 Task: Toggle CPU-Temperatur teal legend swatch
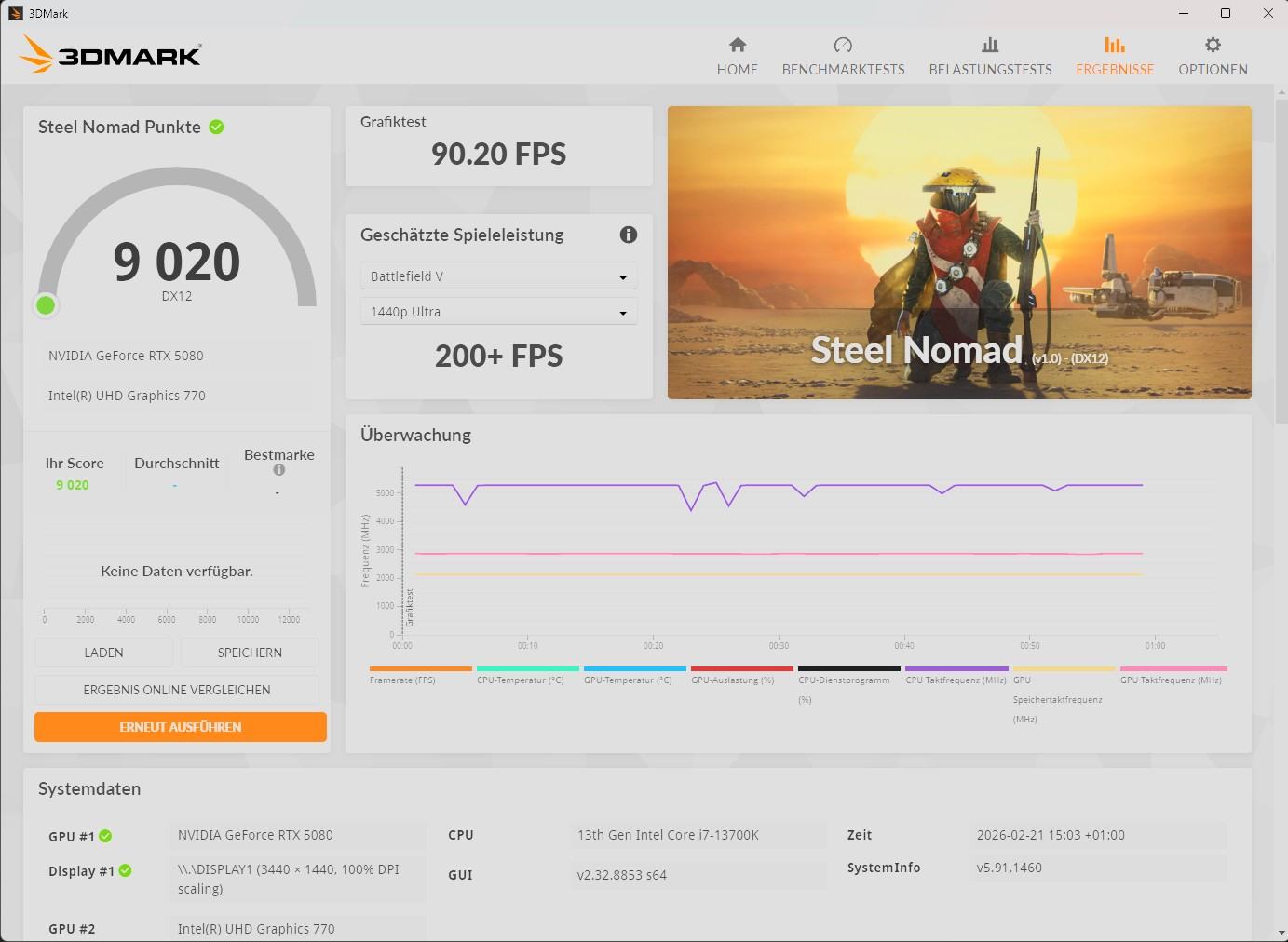tap(528, 668)
